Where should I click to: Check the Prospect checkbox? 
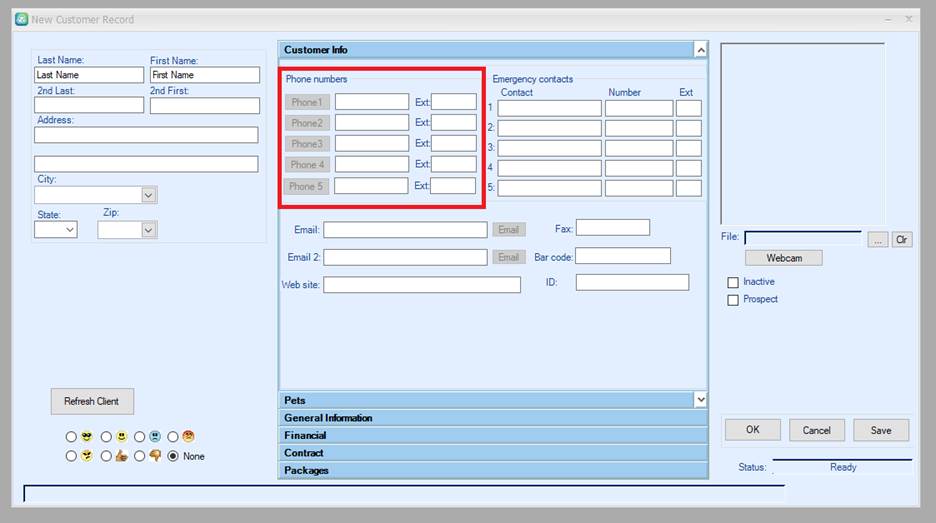pyautogui.click(x=733, y=300)
